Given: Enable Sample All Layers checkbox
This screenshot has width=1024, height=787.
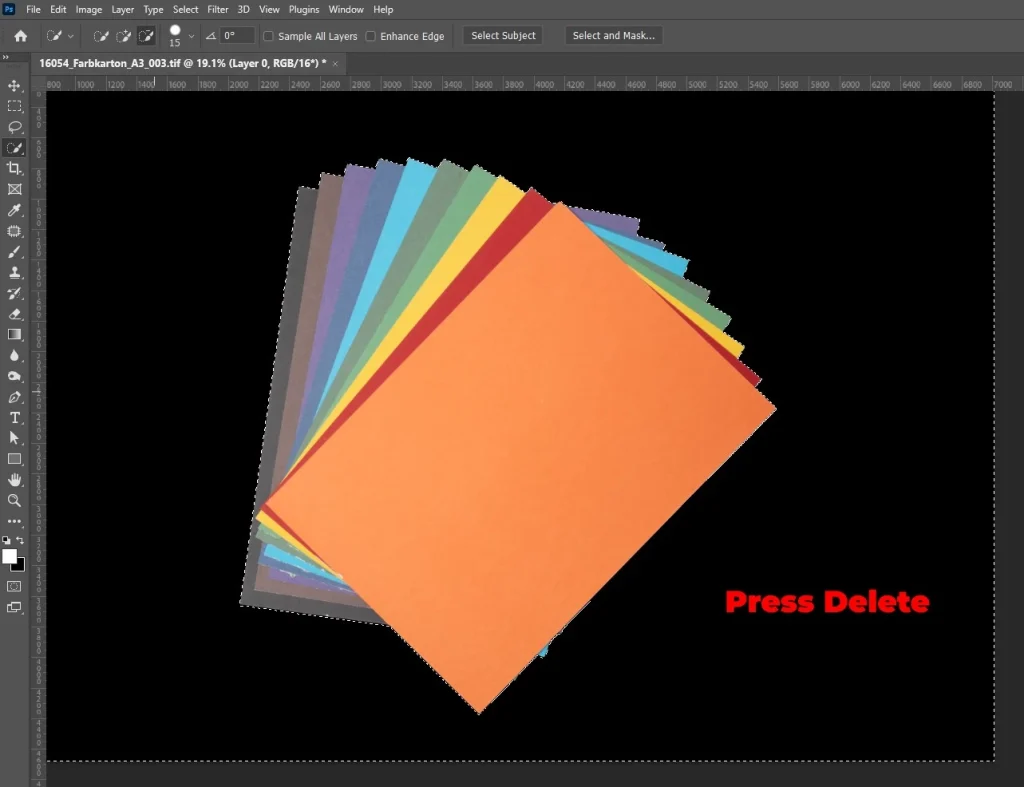Looking at the screenshot, I should point(268,36).
